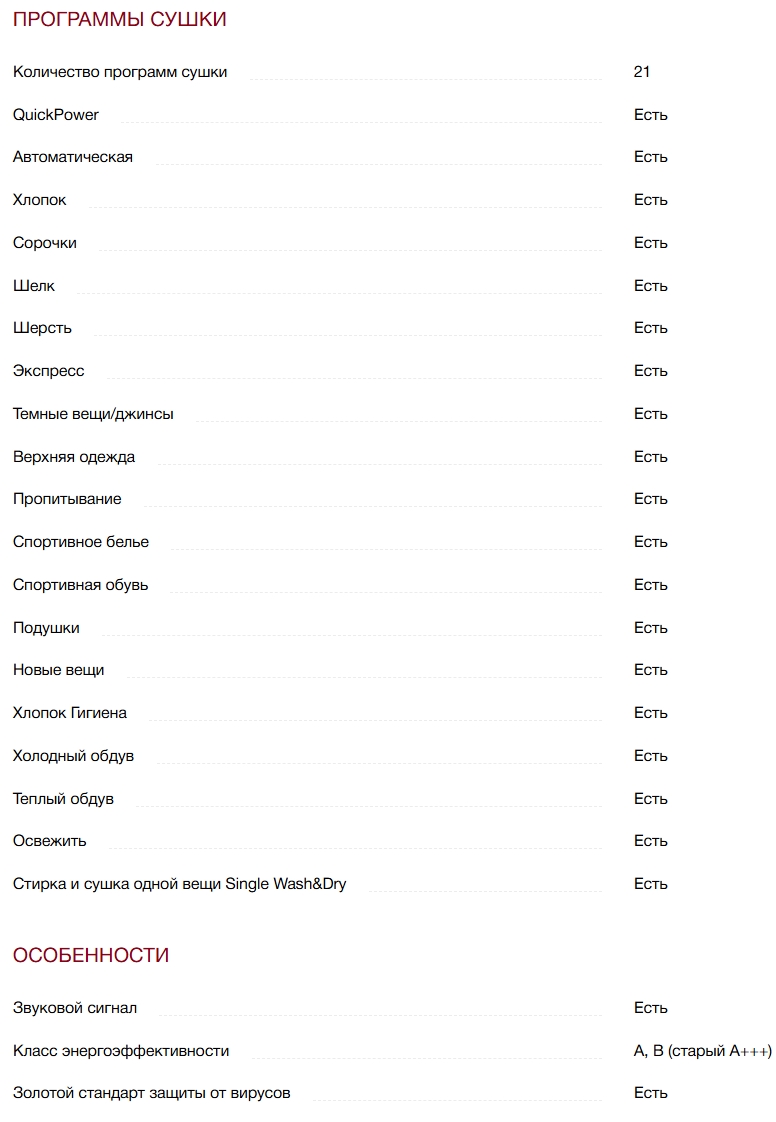
Task: Click the "QuickPower" program label
Action: [x=56, y=115]
